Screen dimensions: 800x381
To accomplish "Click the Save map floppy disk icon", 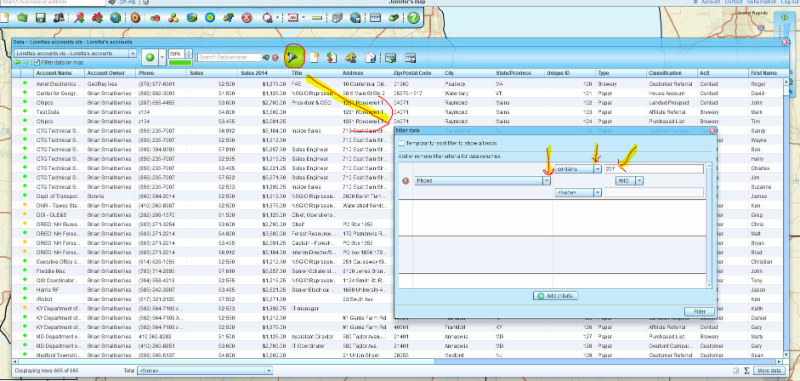I will coord(41,18).
